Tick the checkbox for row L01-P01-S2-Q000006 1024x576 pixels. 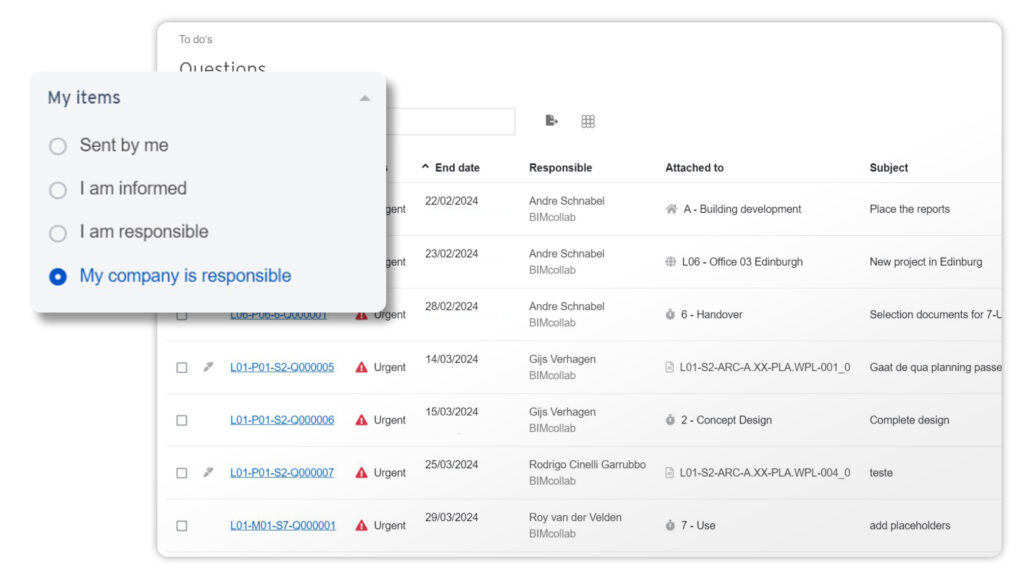(181, 420)
